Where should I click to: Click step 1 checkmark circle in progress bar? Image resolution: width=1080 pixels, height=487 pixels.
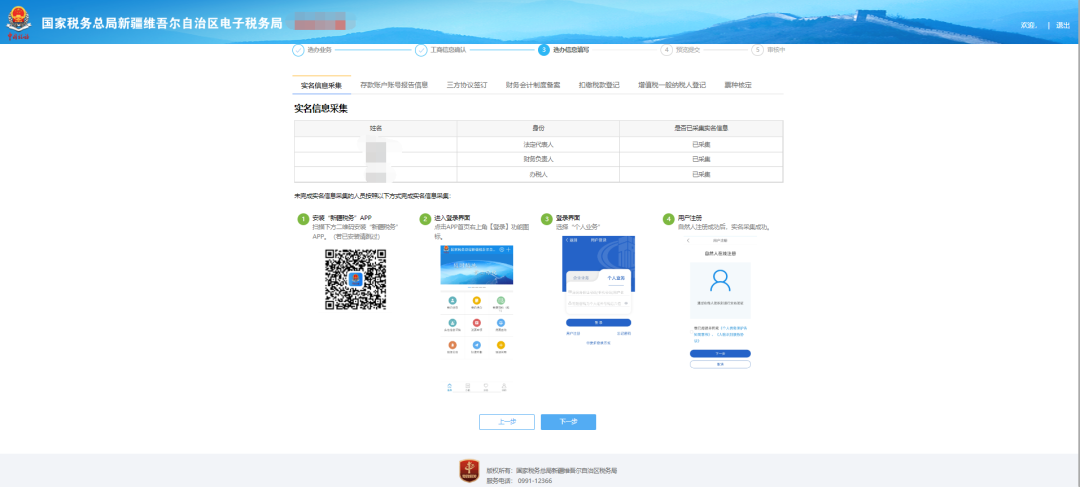coord(298,49)
